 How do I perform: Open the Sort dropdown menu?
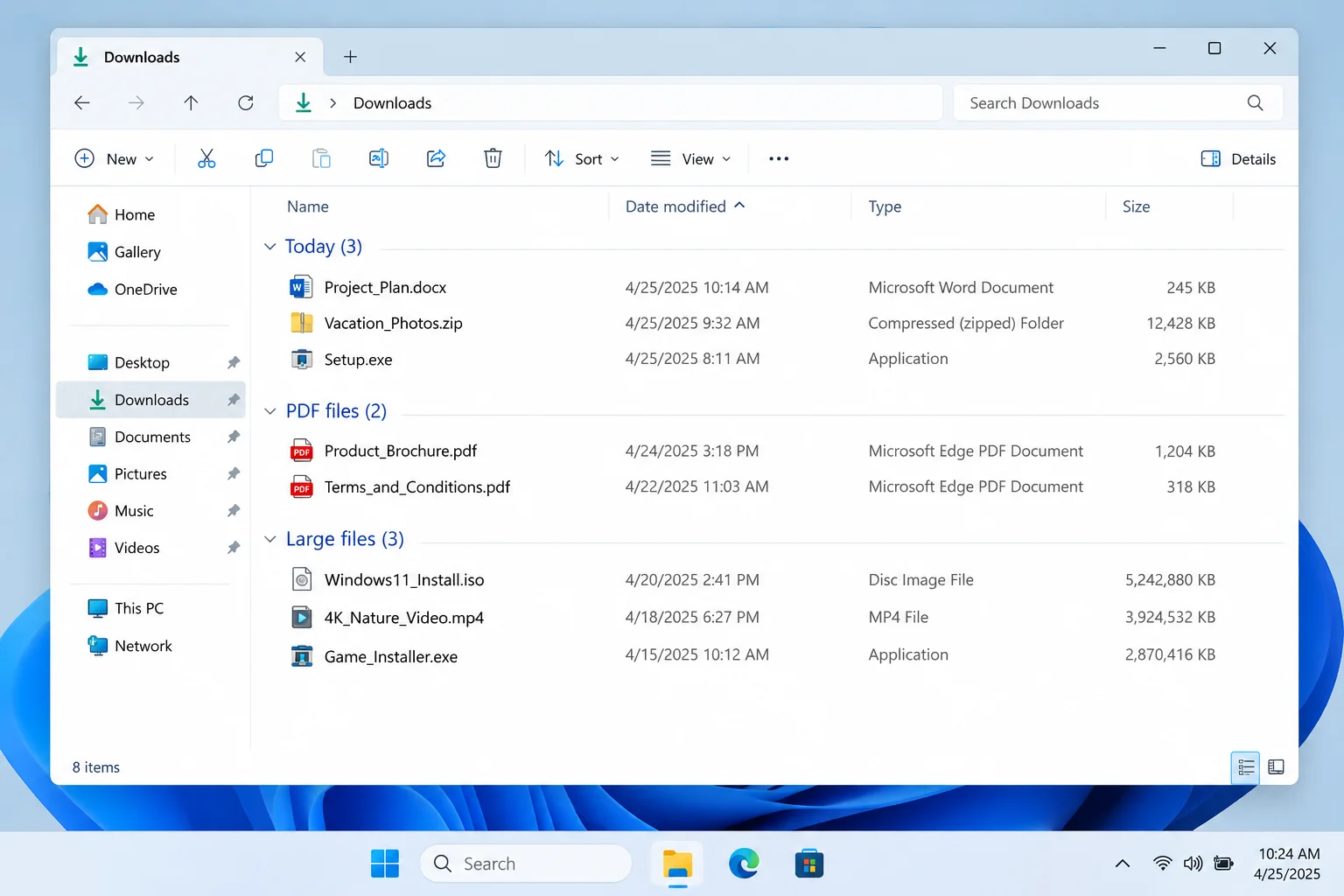click(x=582, y=158)
